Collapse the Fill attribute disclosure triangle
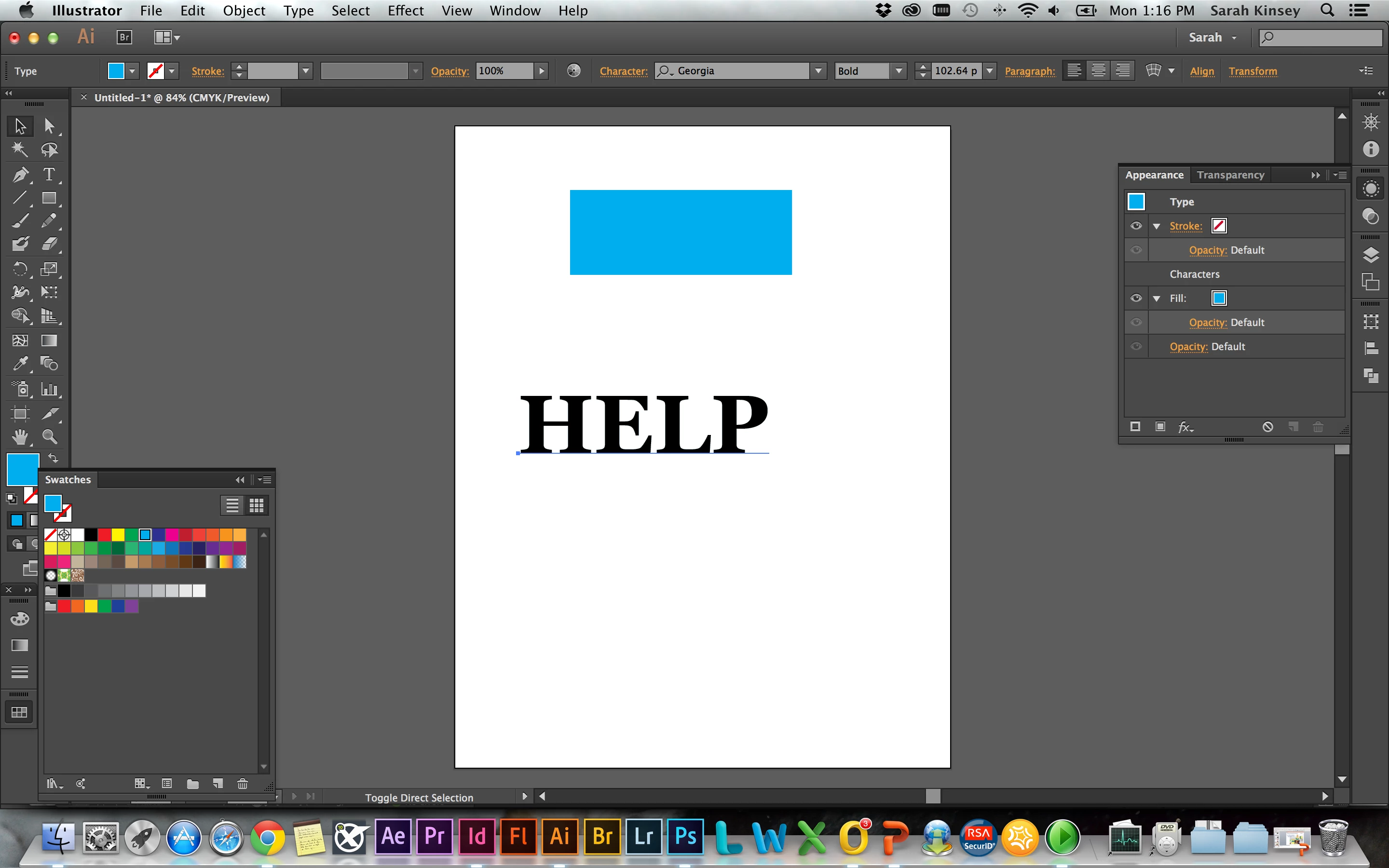This screenshot has height=868, width=1389. [x=1157, y=298]
